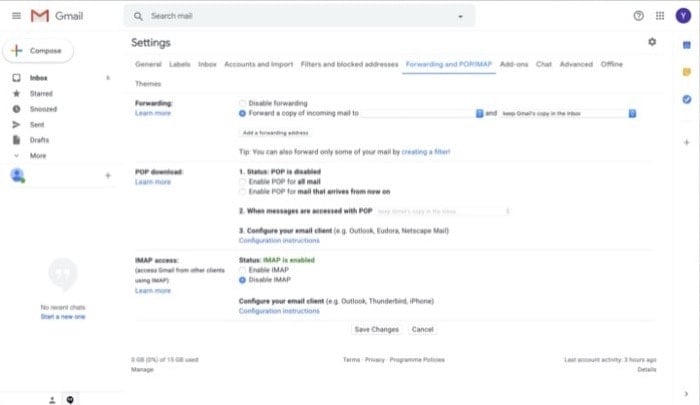The width and height of the screenshot is (700, 405).
Task: Open the Add-ons tab
Action: [514, 64]
